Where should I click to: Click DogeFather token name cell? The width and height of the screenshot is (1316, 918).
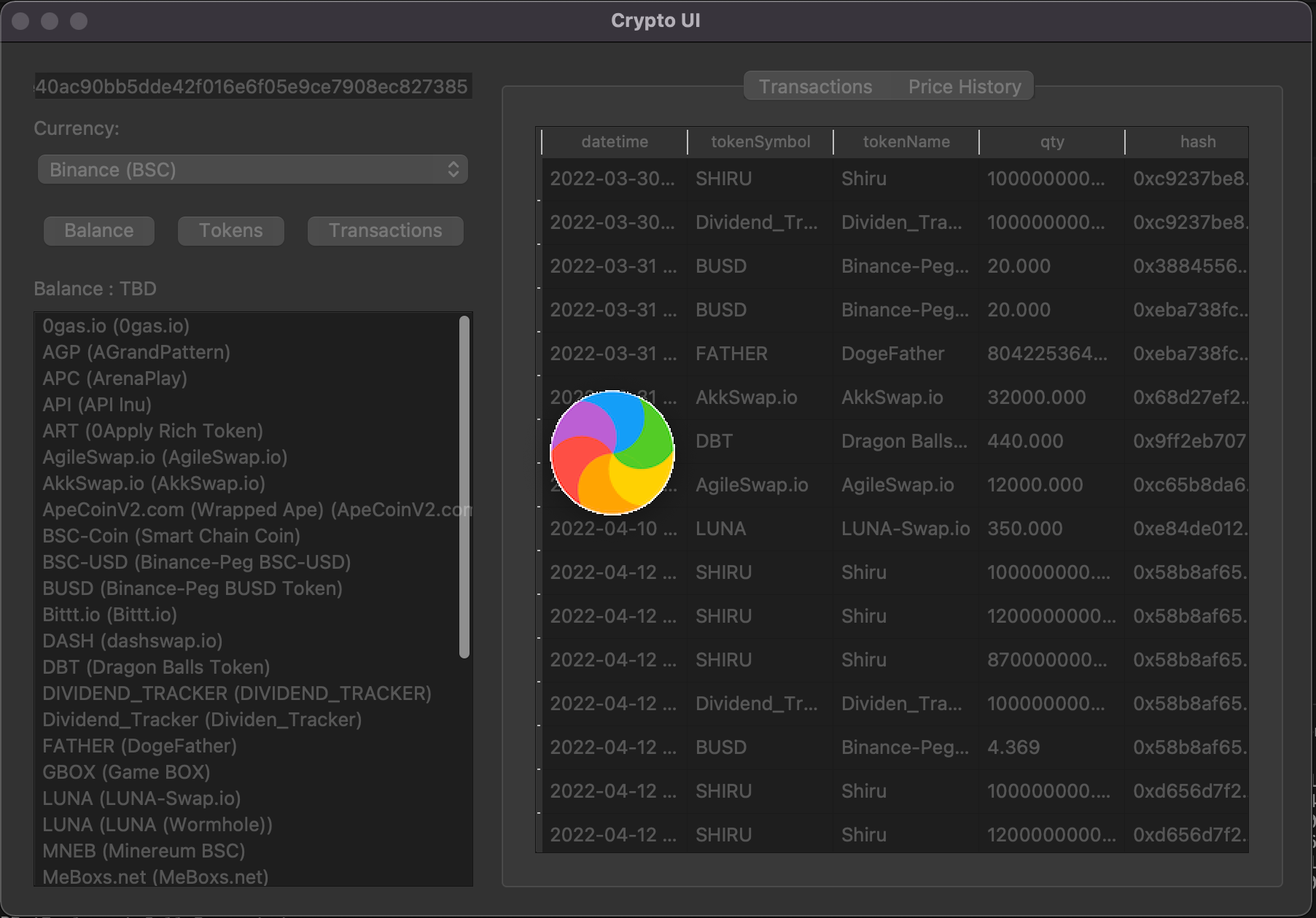[x=906, y=354]
